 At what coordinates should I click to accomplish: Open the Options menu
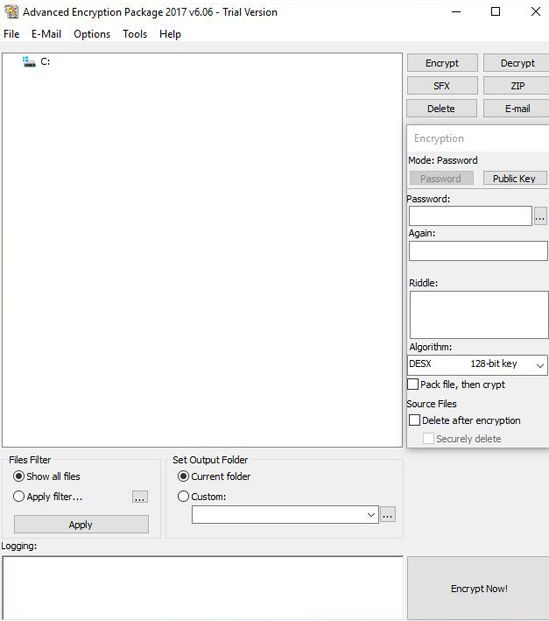point(92,34)
